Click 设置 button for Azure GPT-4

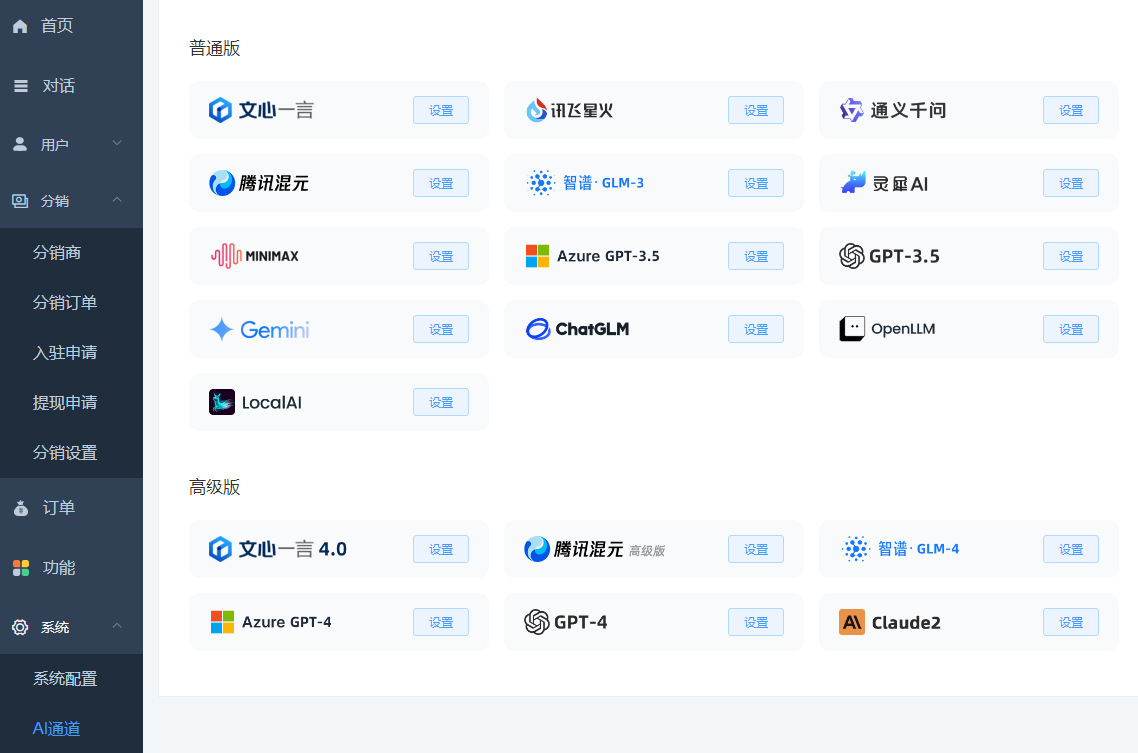(441, 622)
